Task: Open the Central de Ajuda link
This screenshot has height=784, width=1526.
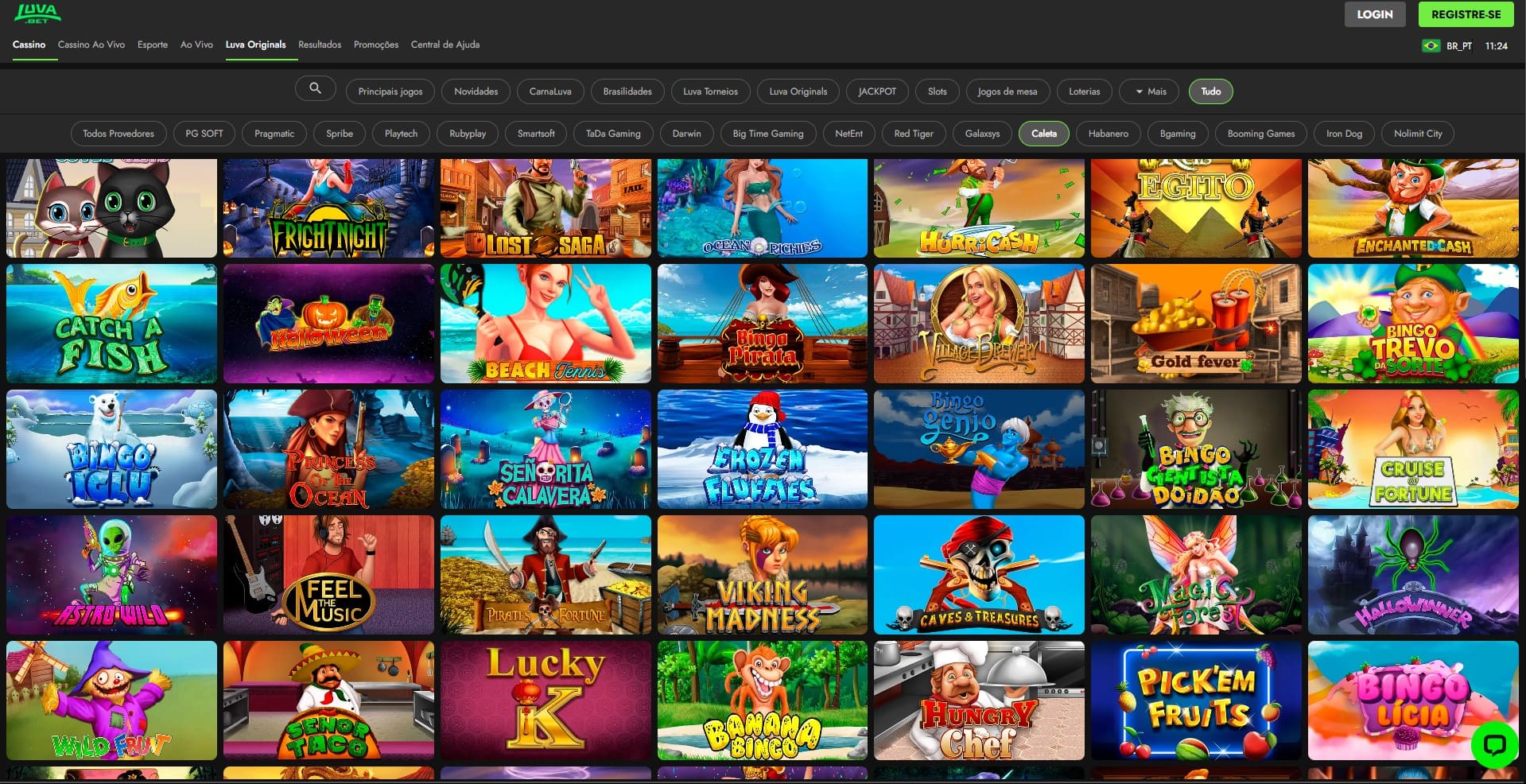Action: coord(445,45)
